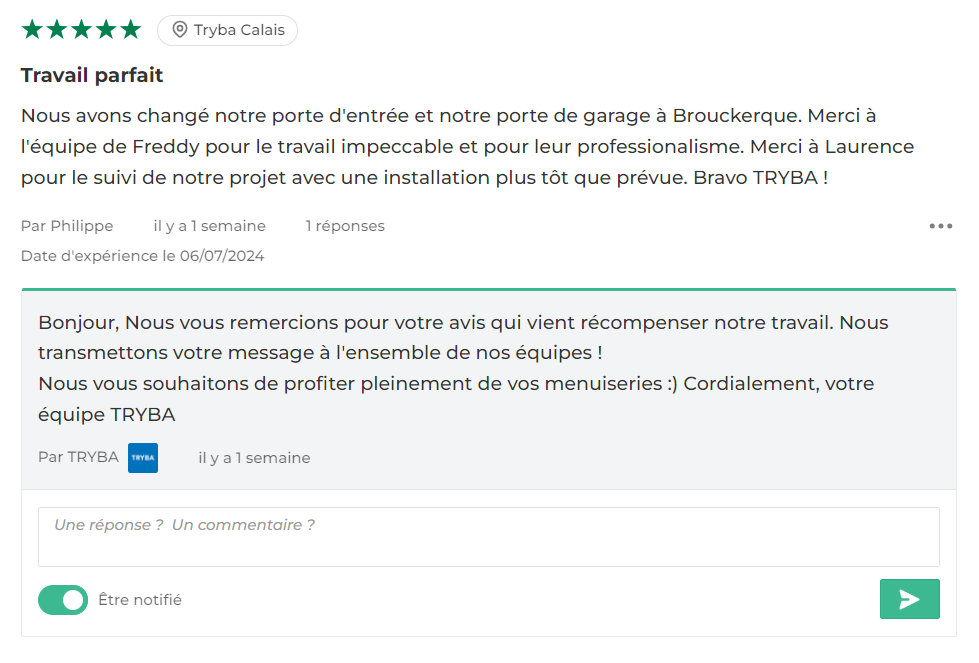Click the date d'expérience 06/07/2024 text
The image size is (979, 663).
point(143,255)
